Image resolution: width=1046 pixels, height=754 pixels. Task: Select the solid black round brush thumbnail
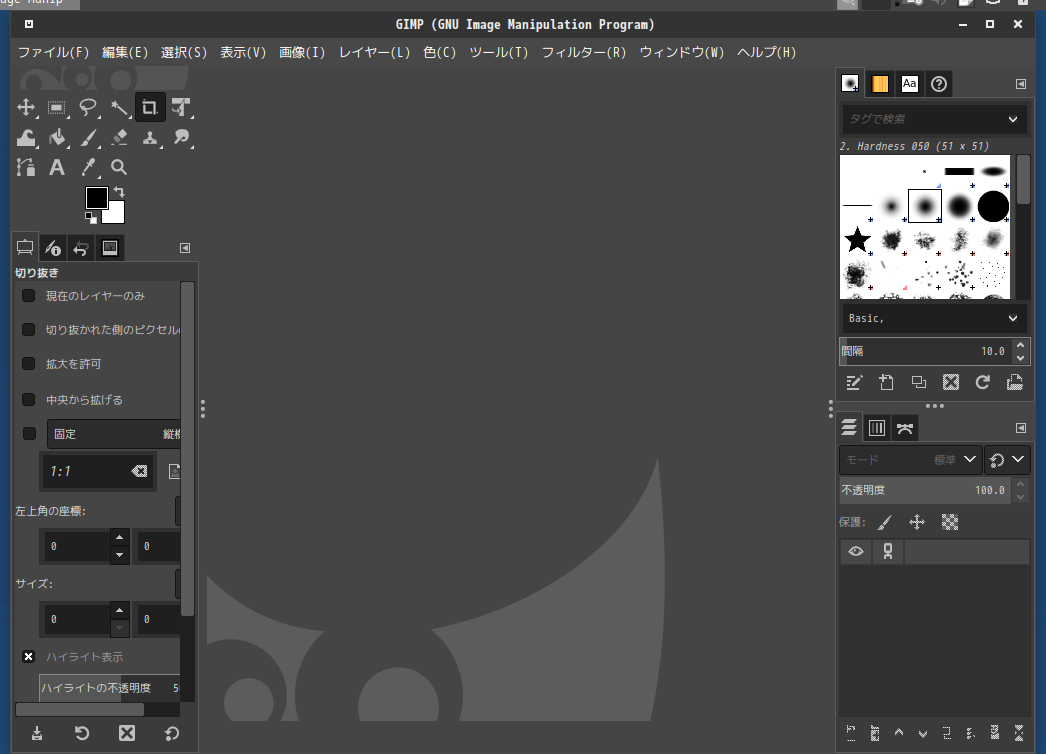993,206
